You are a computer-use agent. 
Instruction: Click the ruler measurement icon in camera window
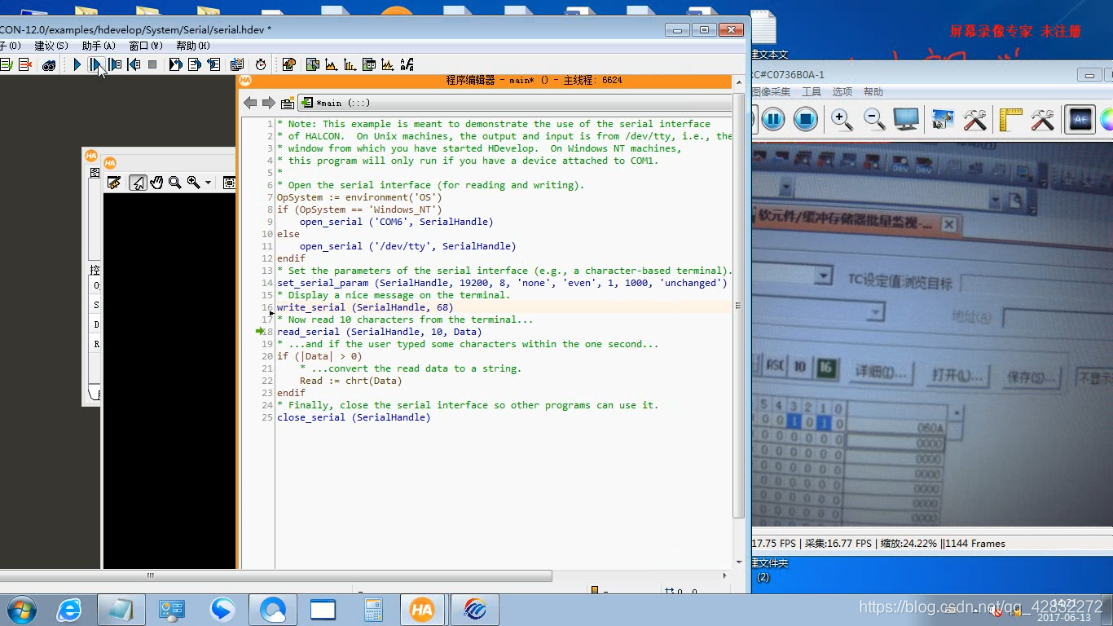(x=1009, y=119)
